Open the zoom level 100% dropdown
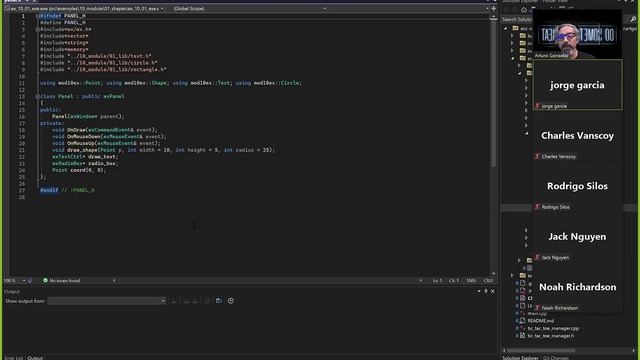 pyautogui.click(x=24, y=280)
